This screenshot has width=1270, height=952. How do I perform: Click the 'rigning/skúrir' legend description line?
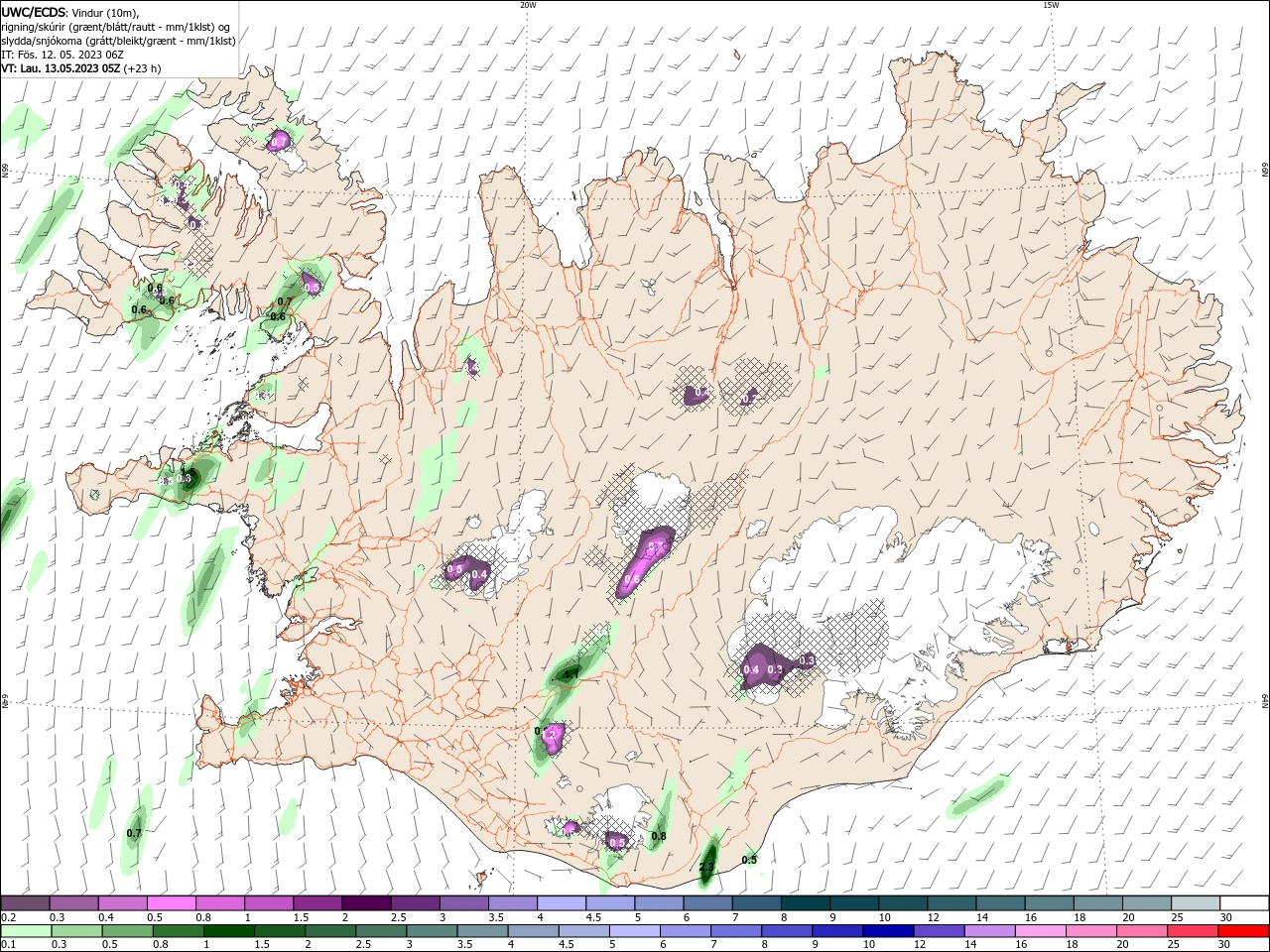tap(117, 27)
